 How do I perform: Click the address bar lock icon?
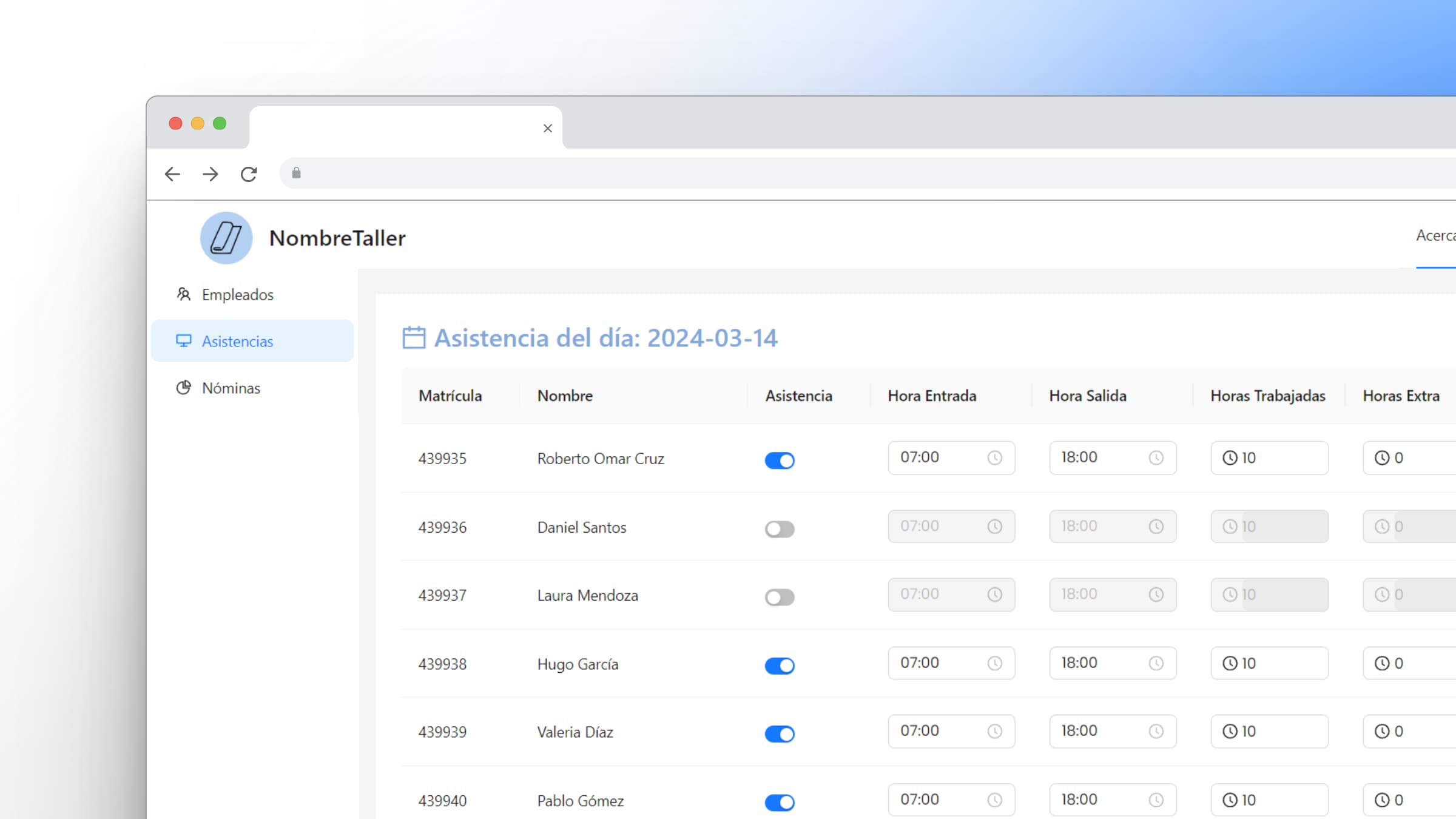click(x=296, y=174)
